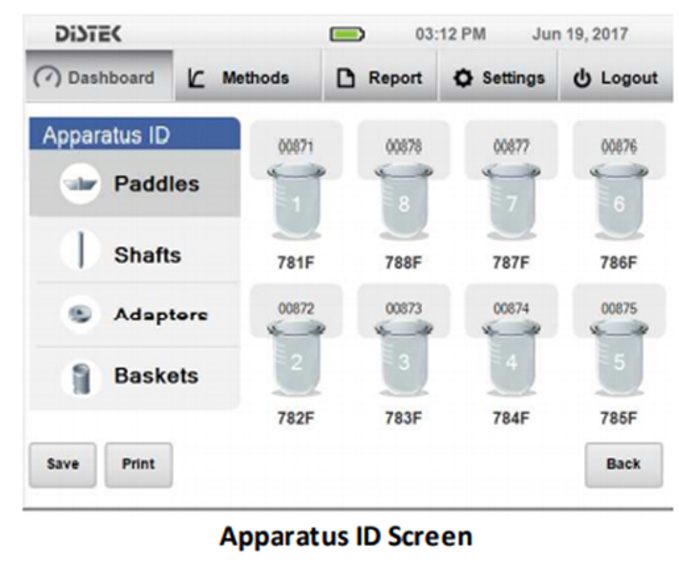Select vessel 7 icon labeled 787F
This screenshot has width=679, height=575.
pyautogui.click(x=511, y=203)
